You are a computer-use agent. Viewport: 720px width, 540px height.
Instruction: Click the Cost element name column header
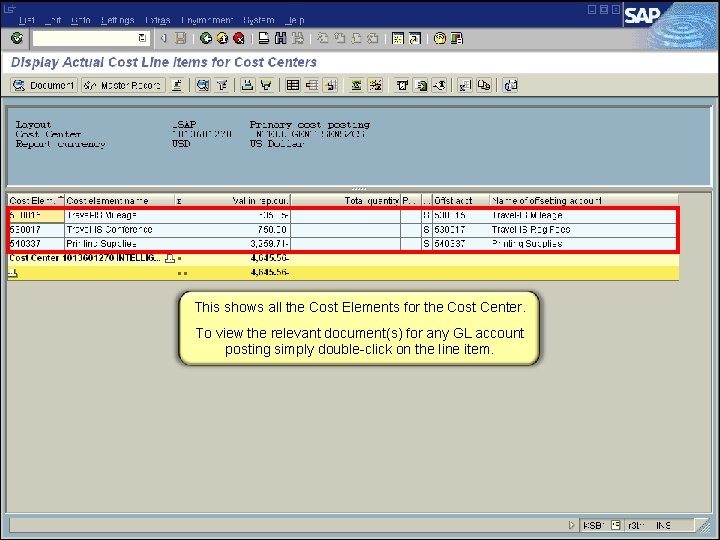point(120,201)
